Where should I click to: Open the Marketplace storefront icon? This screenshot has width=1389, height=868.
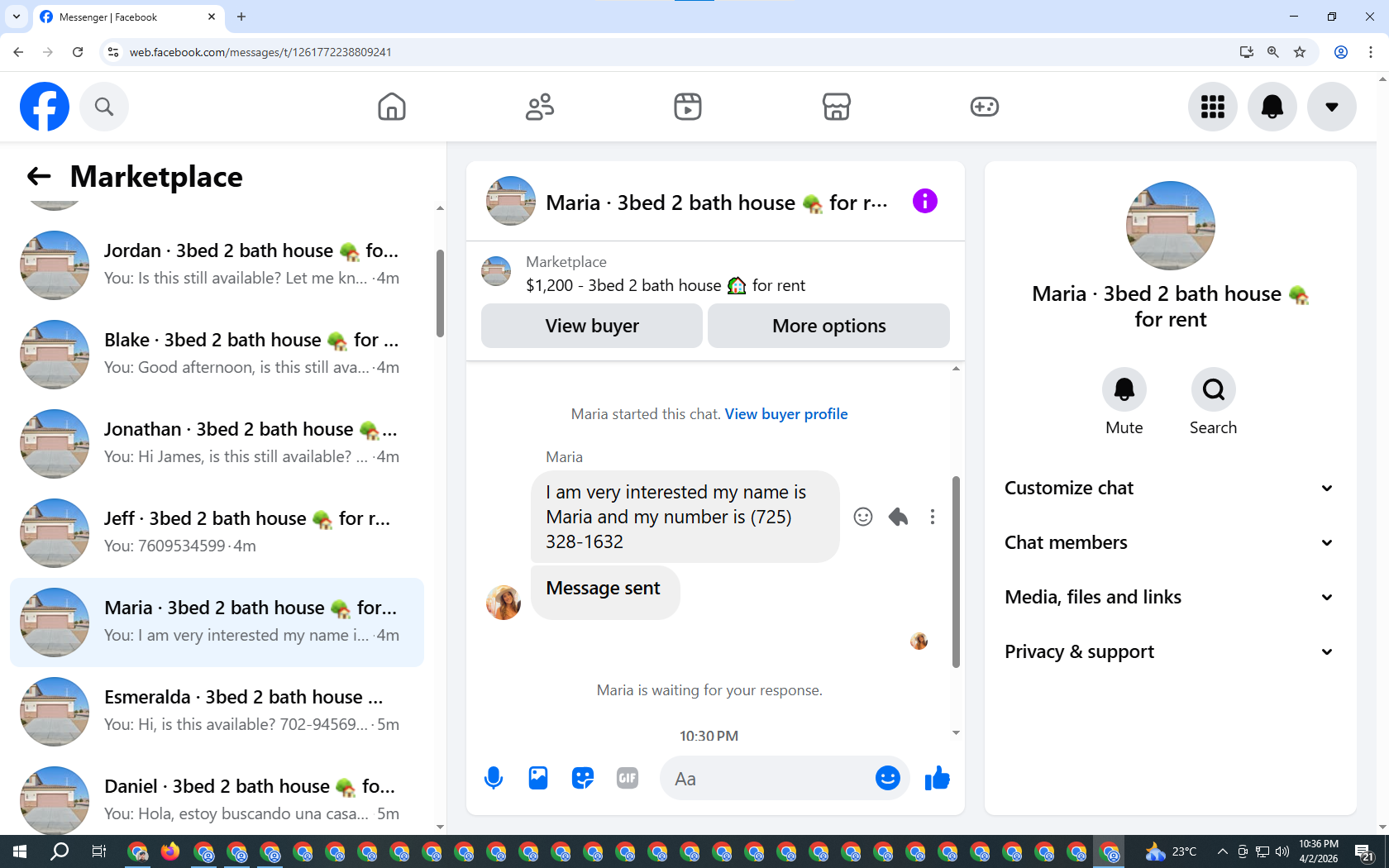pos(837,107)
